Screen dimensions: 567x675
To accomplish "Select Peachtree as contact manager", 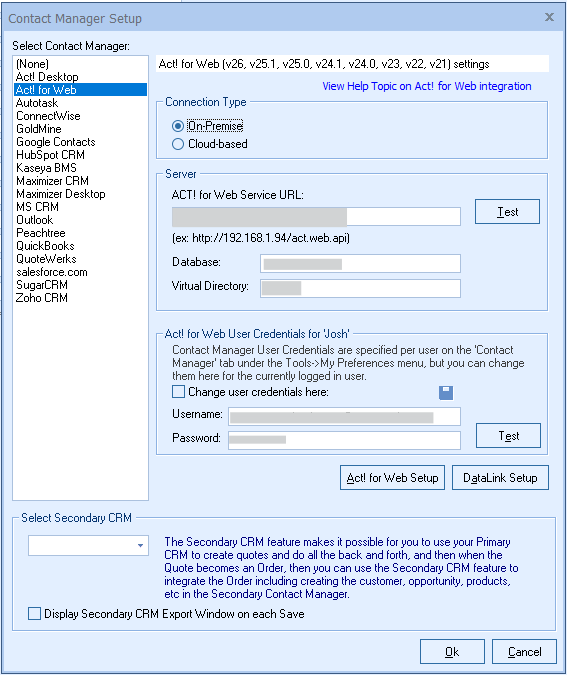I will pyautogui.click(x=81, y=232).
